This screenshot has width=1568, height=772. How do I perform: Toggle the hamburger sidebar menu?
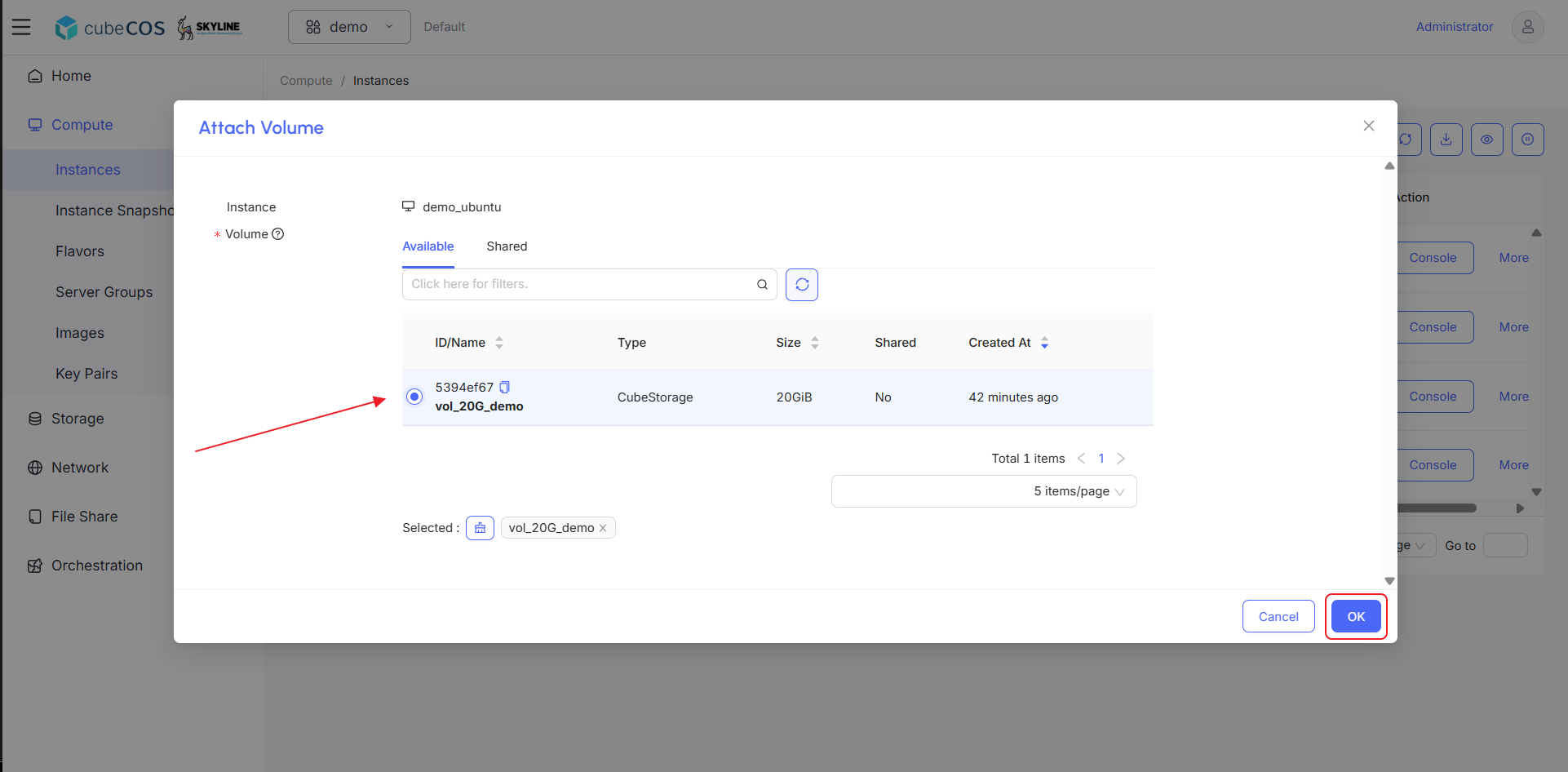pyautogui.click(x=21, y=27)
